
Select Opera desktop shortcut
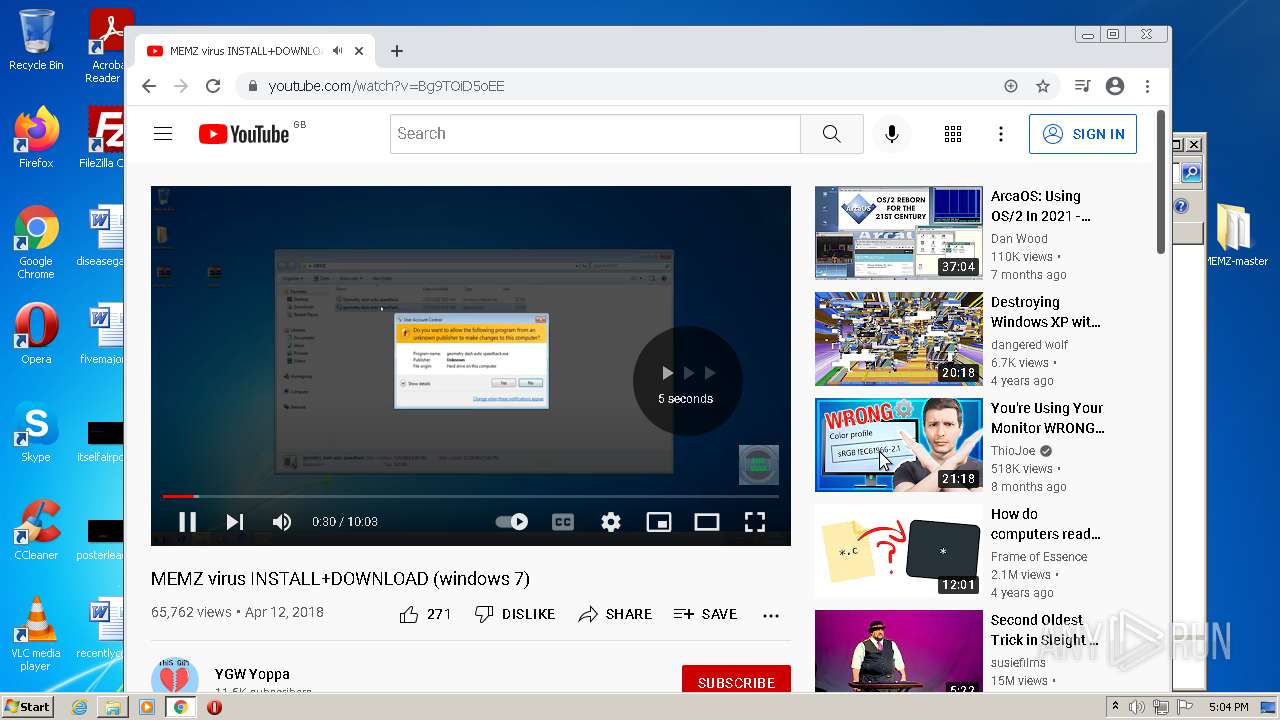(x=36, y=334)
